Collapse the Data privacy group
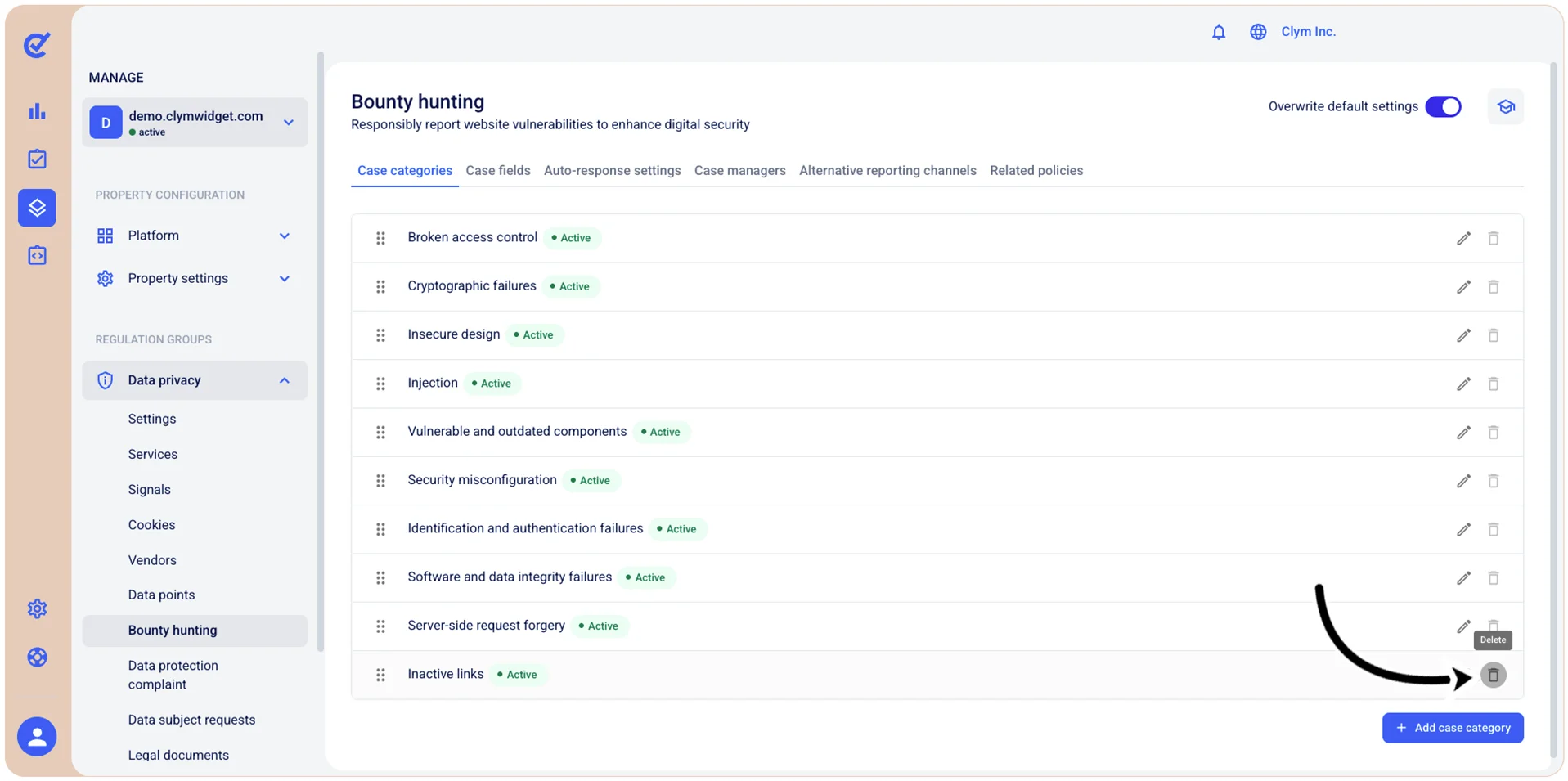1568x781 pixels. point(195,380)
